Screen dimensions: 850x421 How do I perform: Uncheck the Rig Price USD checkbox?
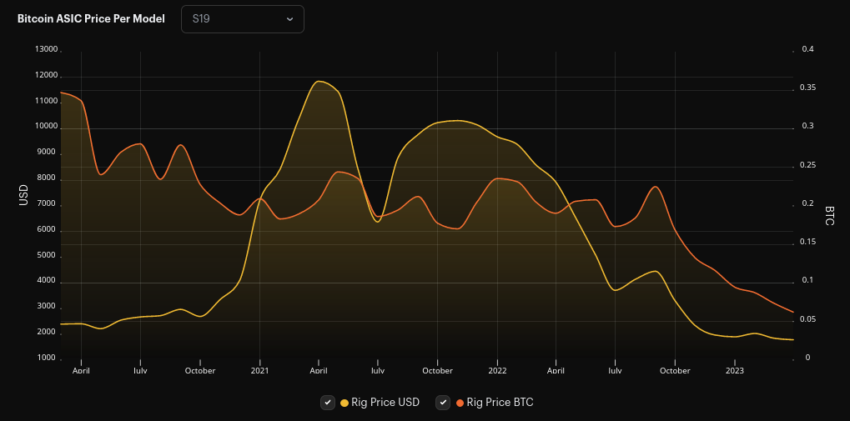coord(327,402)
